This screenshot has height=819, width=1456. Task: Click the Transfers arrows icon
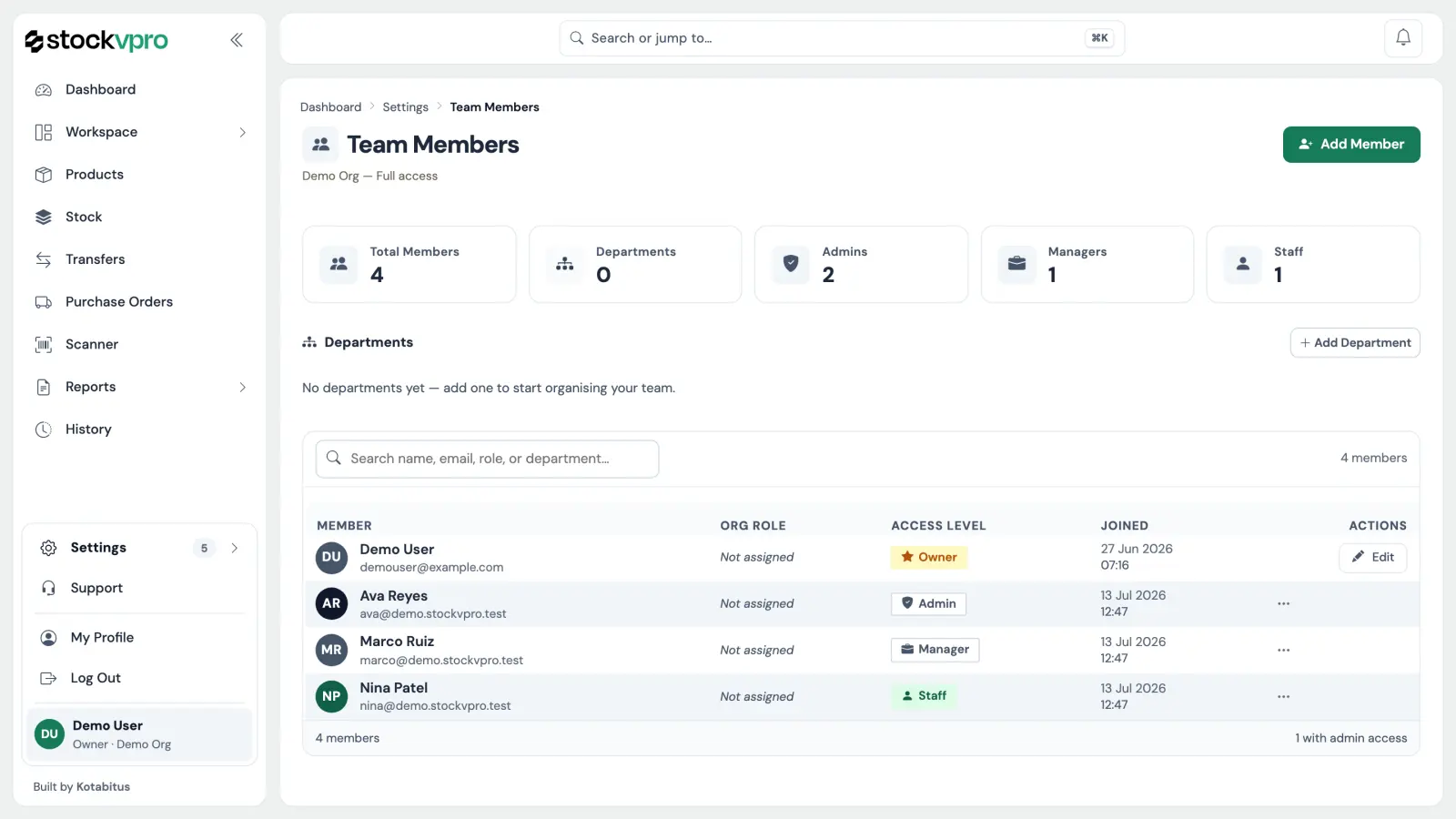pyautogui.click(x=44, y=259)
